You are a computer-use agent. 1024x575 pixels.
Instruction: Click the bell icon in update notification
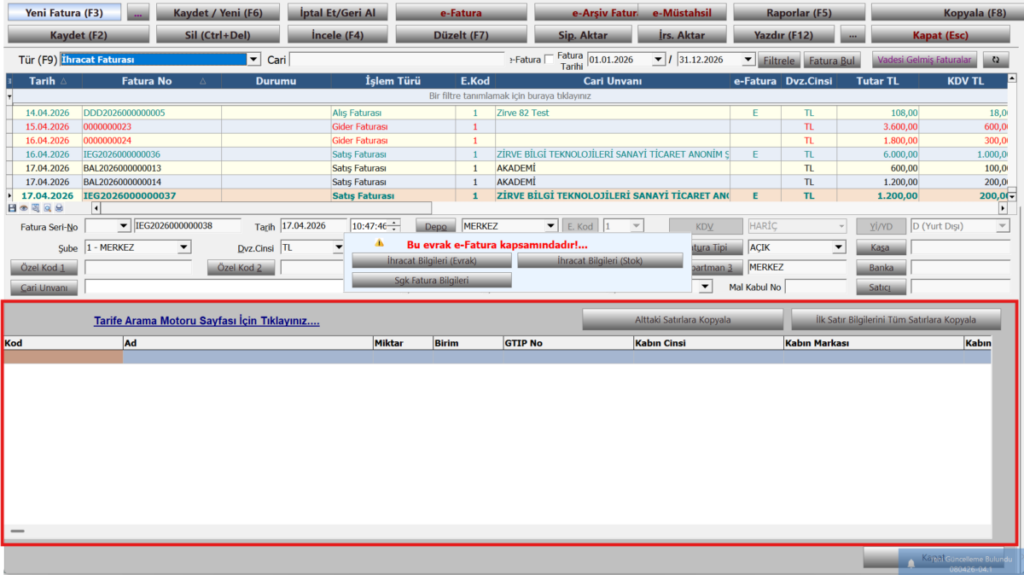911,563
